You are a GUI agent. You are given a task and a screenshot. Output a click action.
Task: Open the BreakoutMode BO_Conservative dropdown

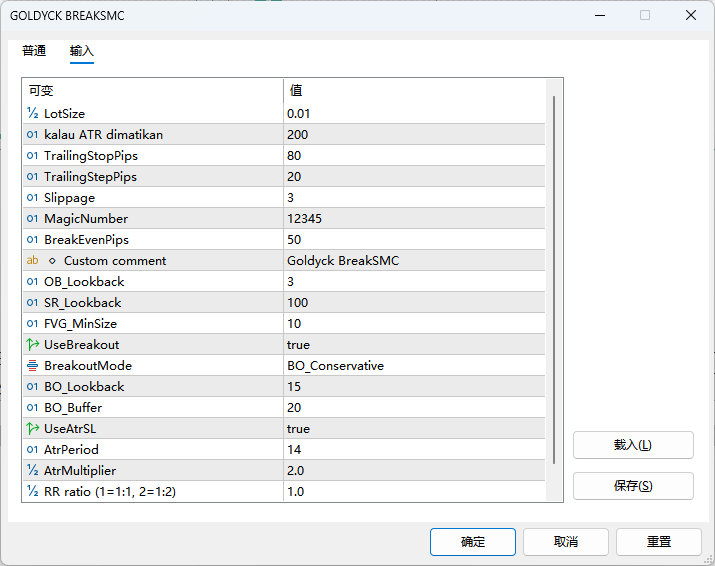click(x=414, y=366)
